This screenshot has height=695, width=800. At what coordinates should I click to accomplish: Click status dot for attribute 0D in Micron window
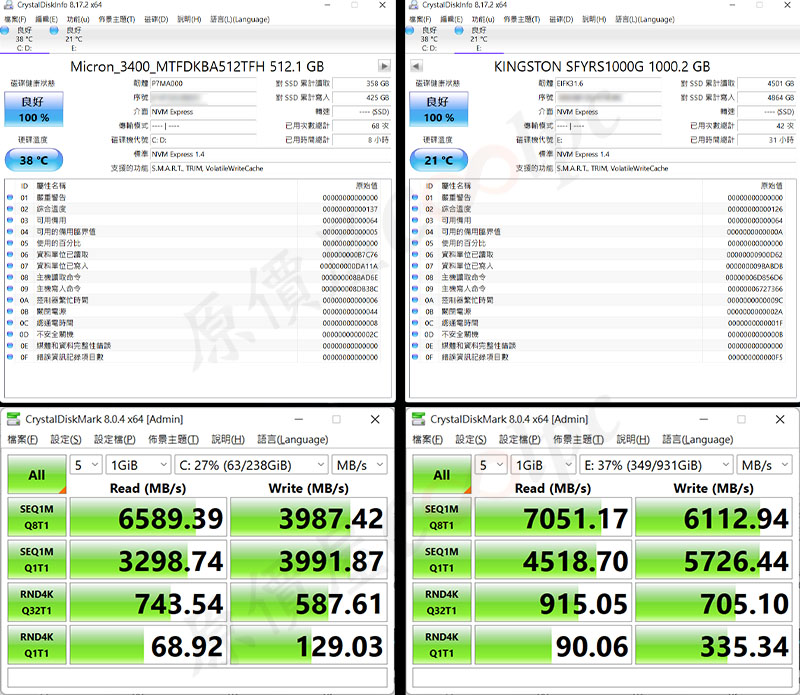[x=10, y=334]
